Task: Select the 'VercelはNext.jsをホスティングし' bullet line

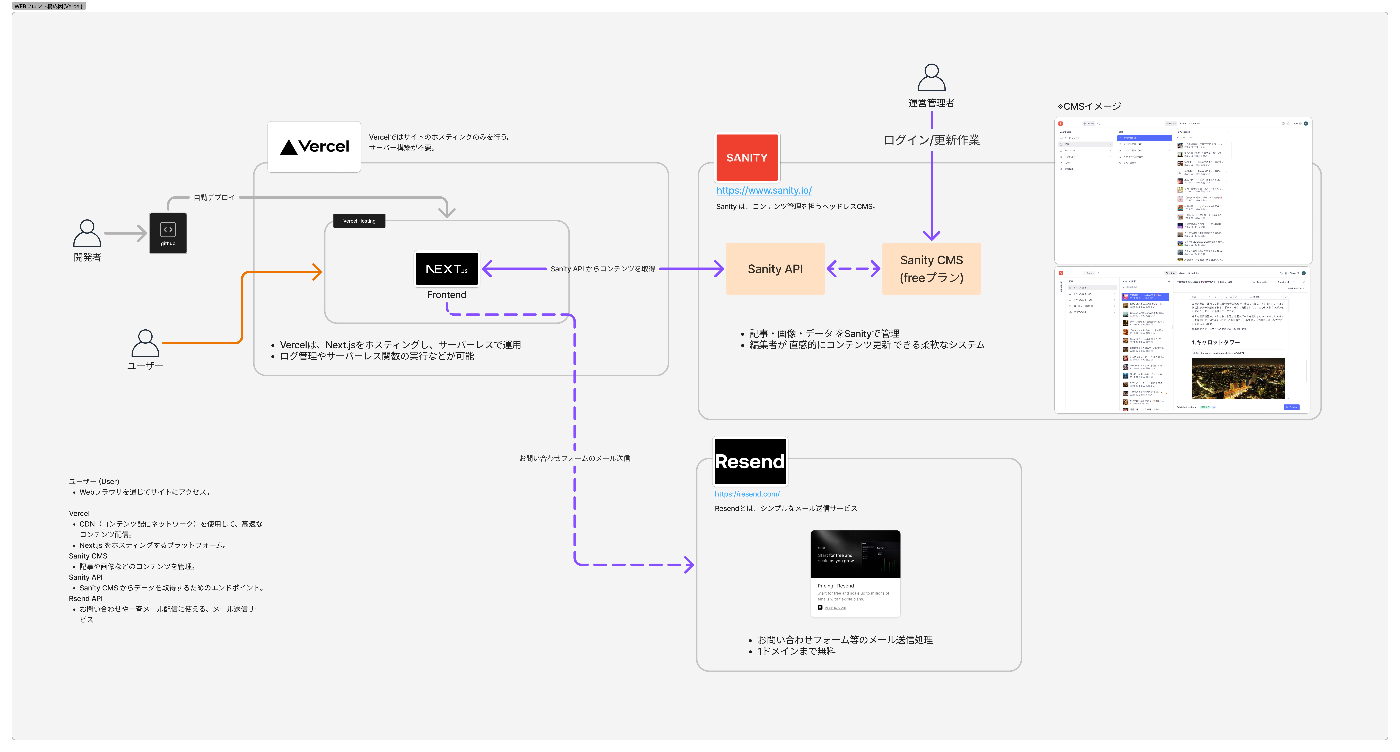Action: [x=400, y=344]
